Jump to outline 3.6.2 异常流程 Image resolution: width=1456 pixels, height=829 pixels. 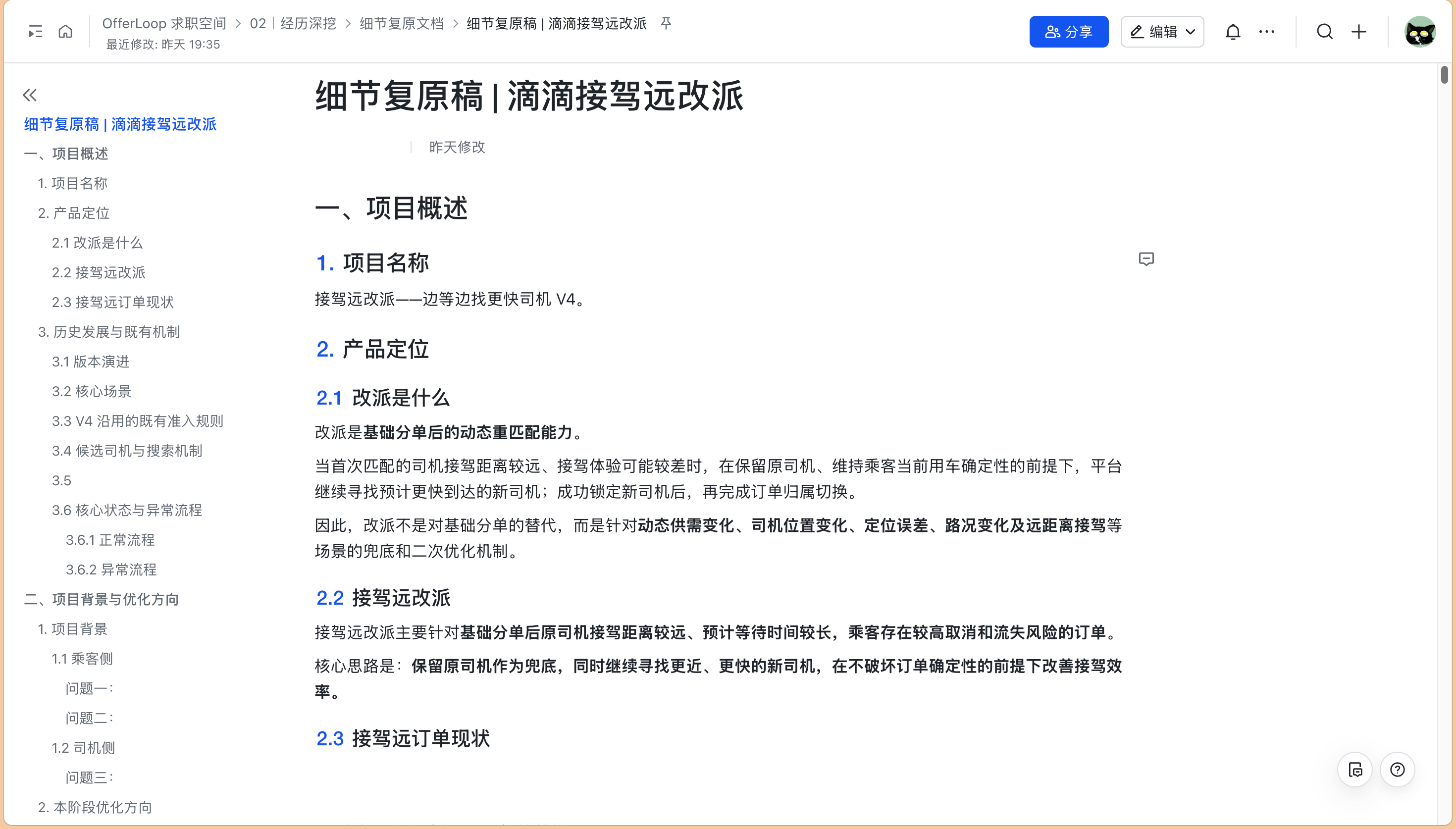click(x=111, y=570)
